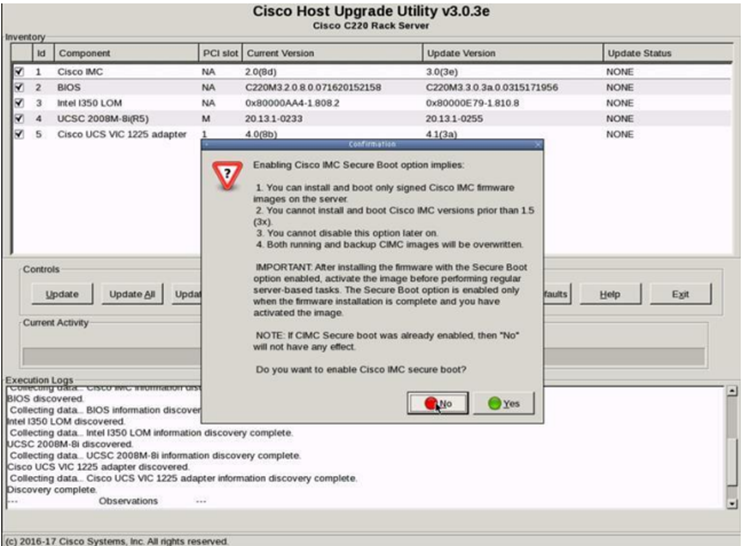This screenshot has width=742, height=546.
Task: Click No to decline secure boot
Action: tap(438, 403)
